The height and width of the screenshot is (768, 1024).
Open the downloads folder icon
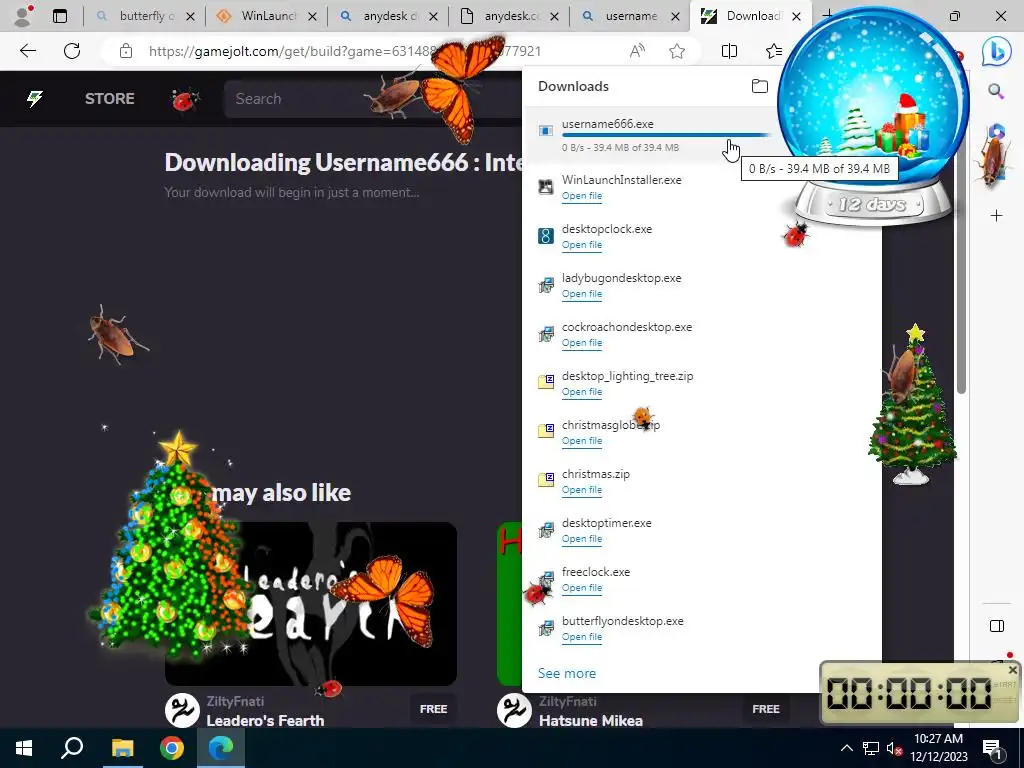[x=760, y=86]
